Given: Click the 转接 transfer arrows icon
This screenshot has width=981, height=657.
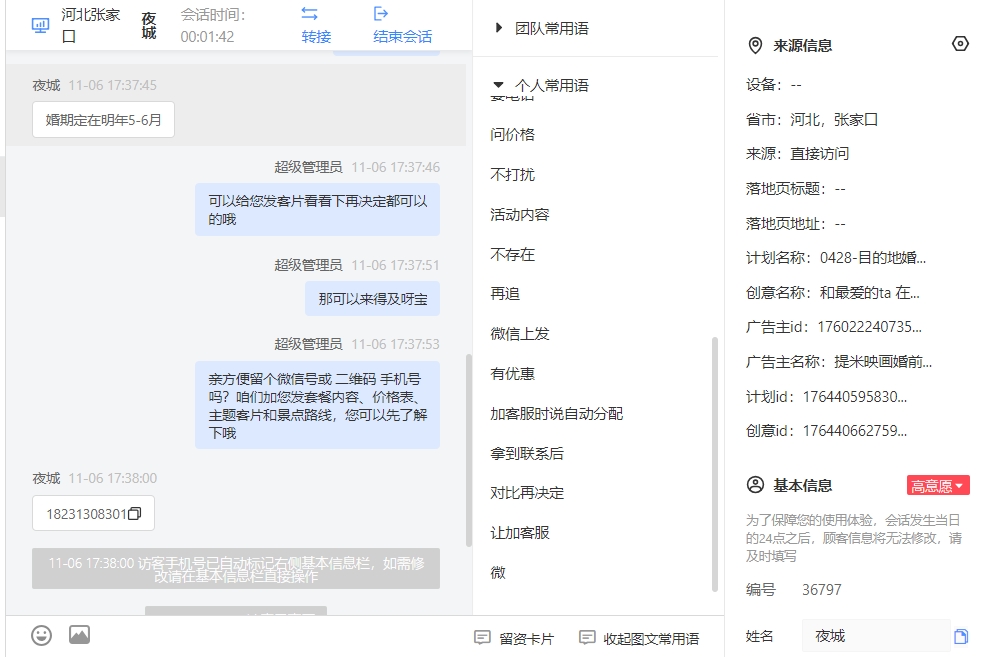Looking at the screenshot, I should pos(309,13).
